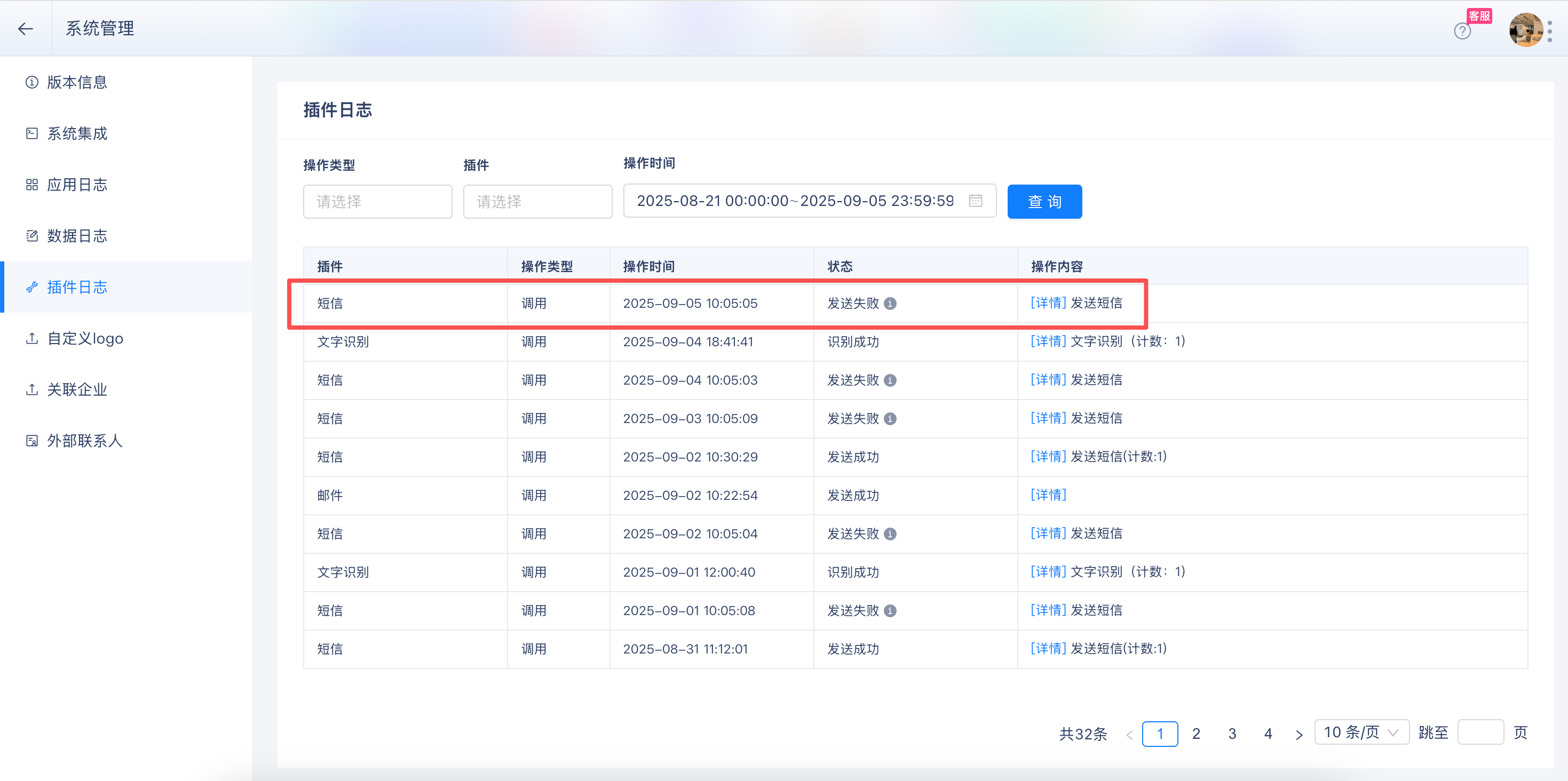The height and width of the screenshot is (781, 1568).
Task: Open 详情 link for 2025-09-01 12:00:40 row
Action: [x=1048, y=571]
